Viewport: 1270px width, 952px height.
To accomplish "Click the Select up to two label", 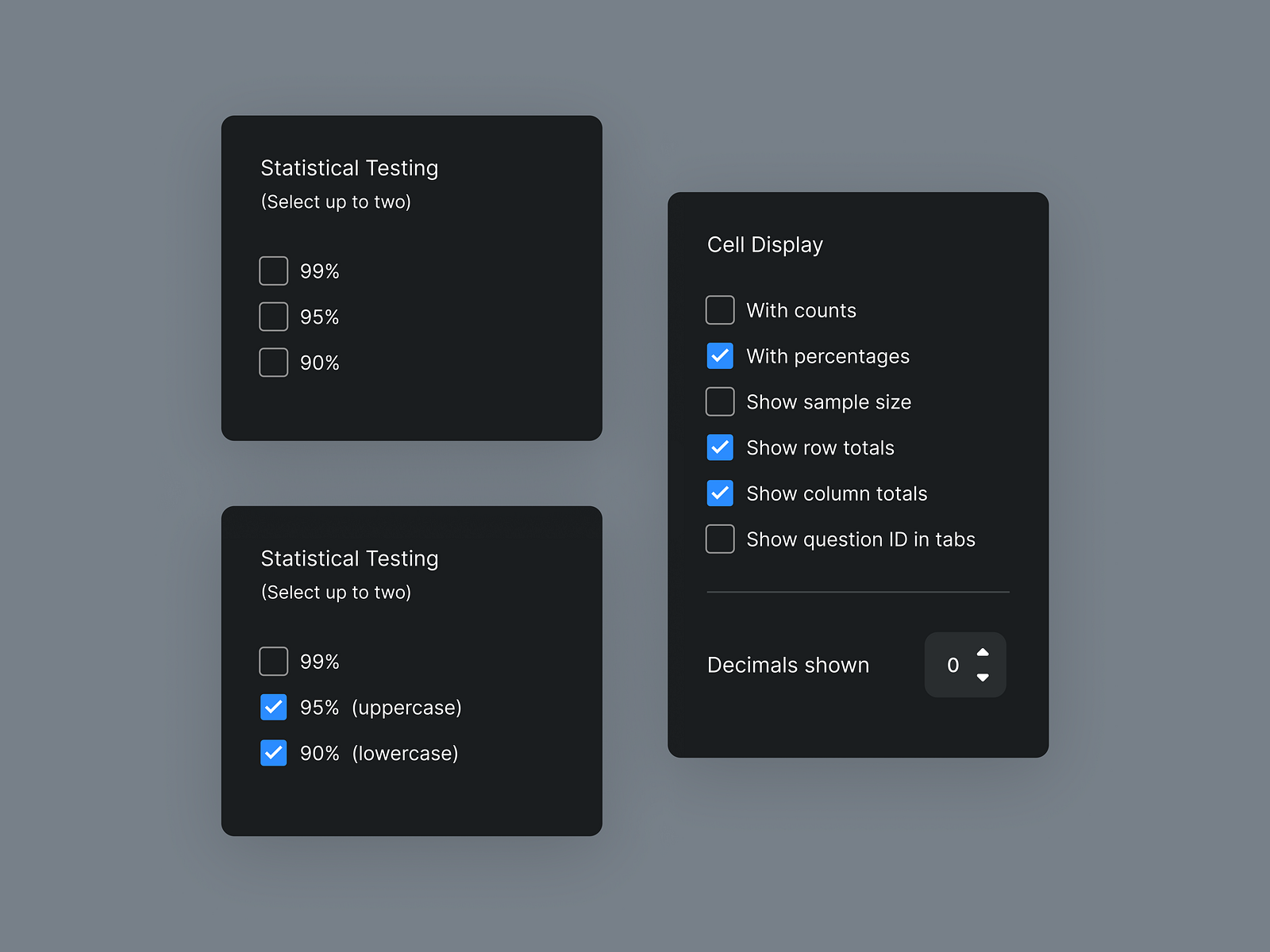I will (336, 202).
